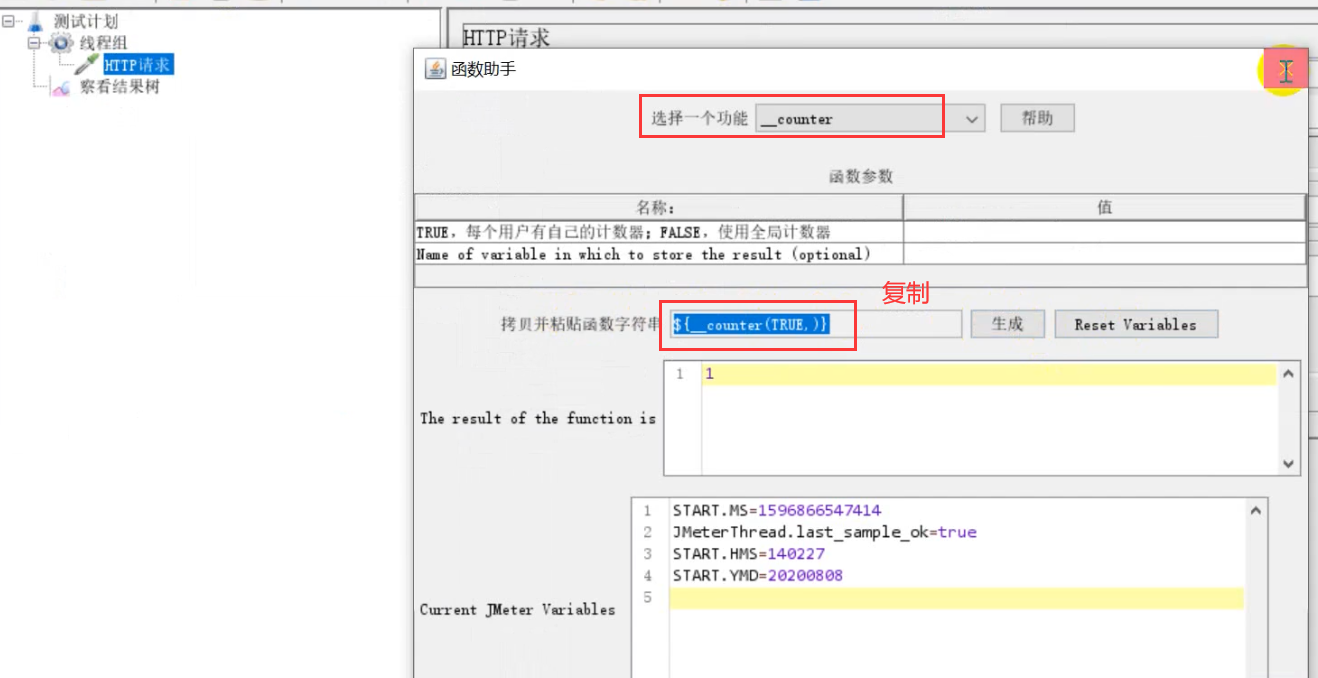Viewport: 1318px width, 678px height.
Task: Click the 生成 button
Action: click(1007, 324)
